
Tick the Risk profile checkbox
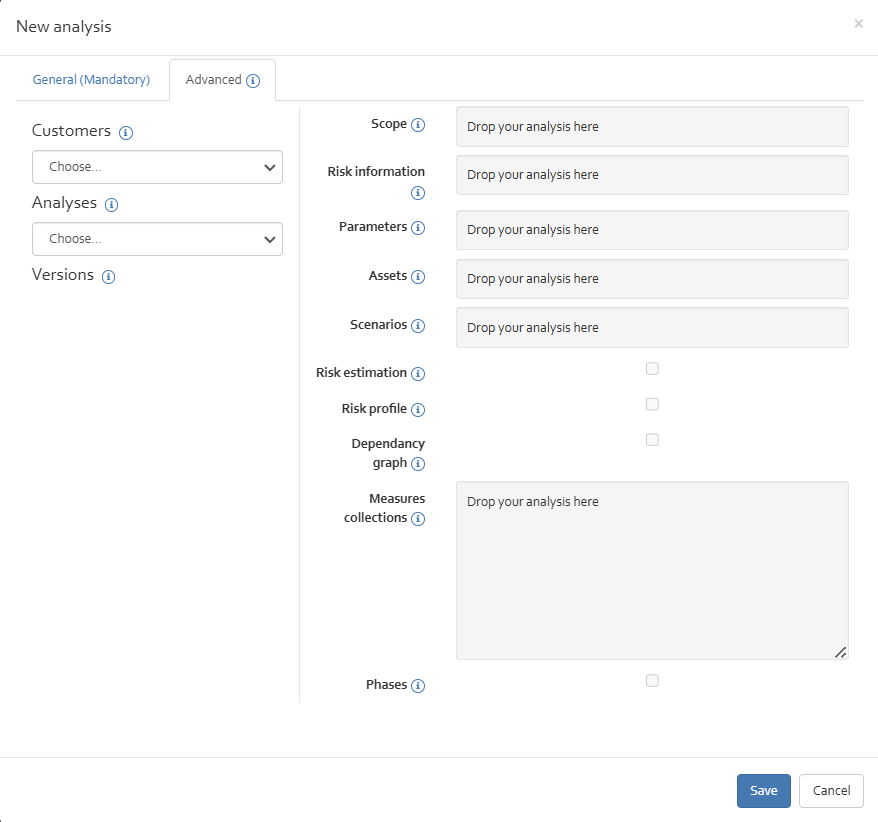click(652, 404)
